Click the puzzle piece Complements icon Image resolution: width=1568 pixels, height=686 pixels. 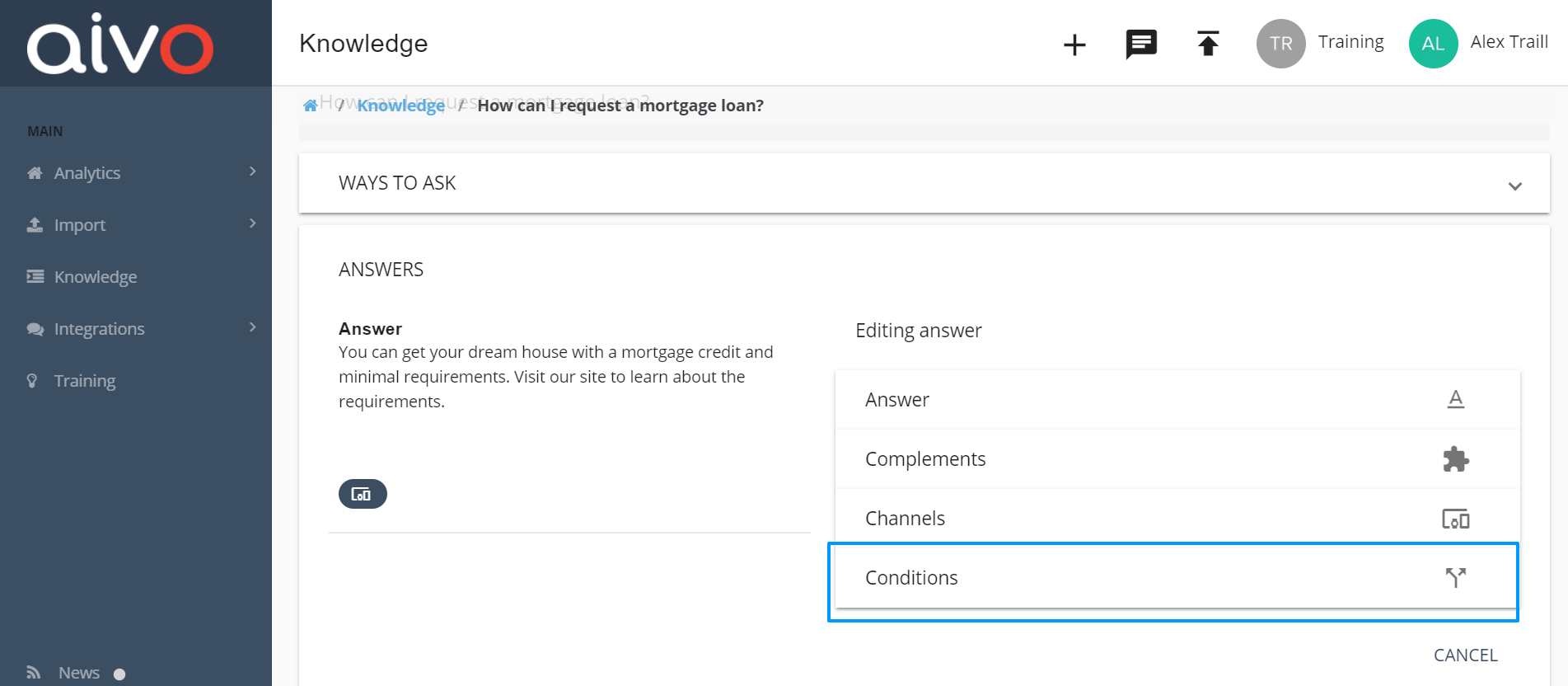1456,458
